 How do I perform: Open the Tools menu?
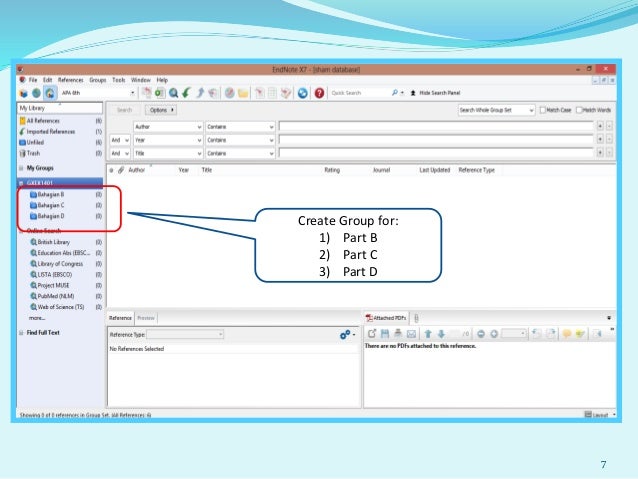click(x=119, y=80)
